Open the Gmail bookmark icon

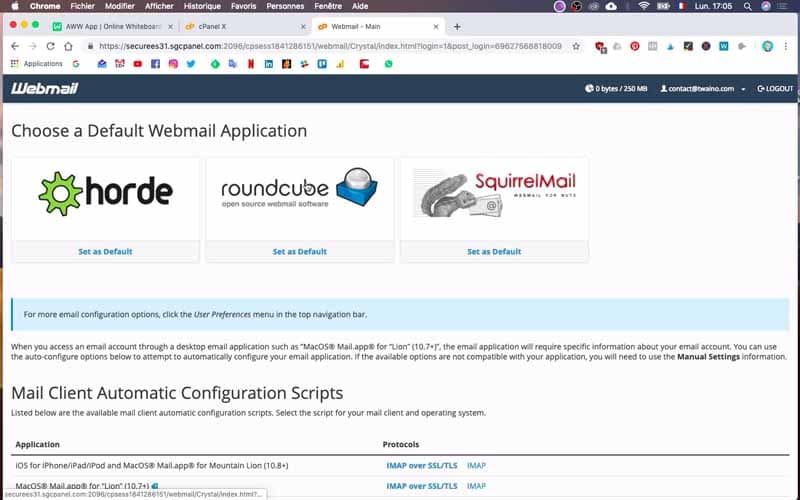(120, 64)
